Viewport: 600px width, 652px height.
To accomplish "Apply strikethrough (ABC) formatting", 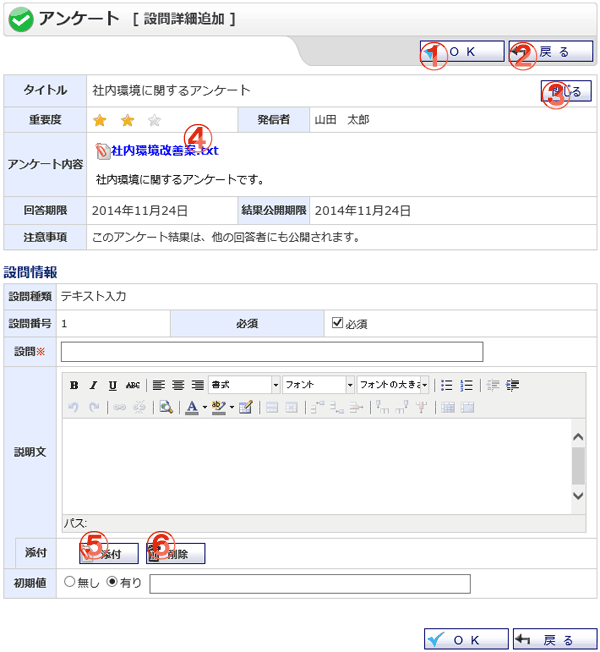I will click(x=133, y=385).
